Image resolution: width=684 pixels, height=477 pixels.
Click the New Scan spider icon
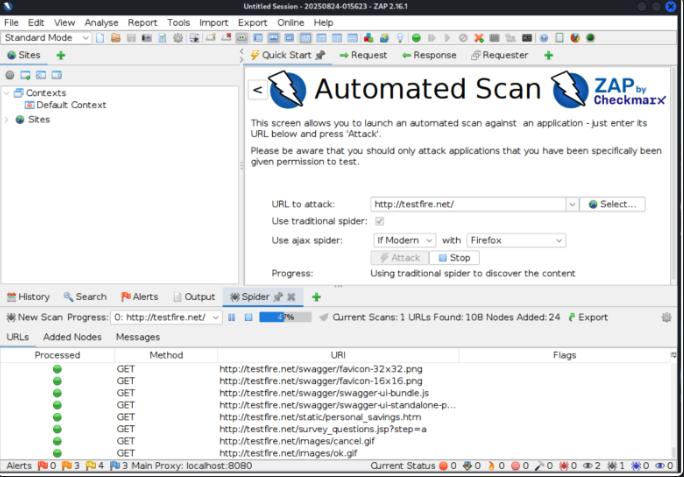tap(34, 317)
